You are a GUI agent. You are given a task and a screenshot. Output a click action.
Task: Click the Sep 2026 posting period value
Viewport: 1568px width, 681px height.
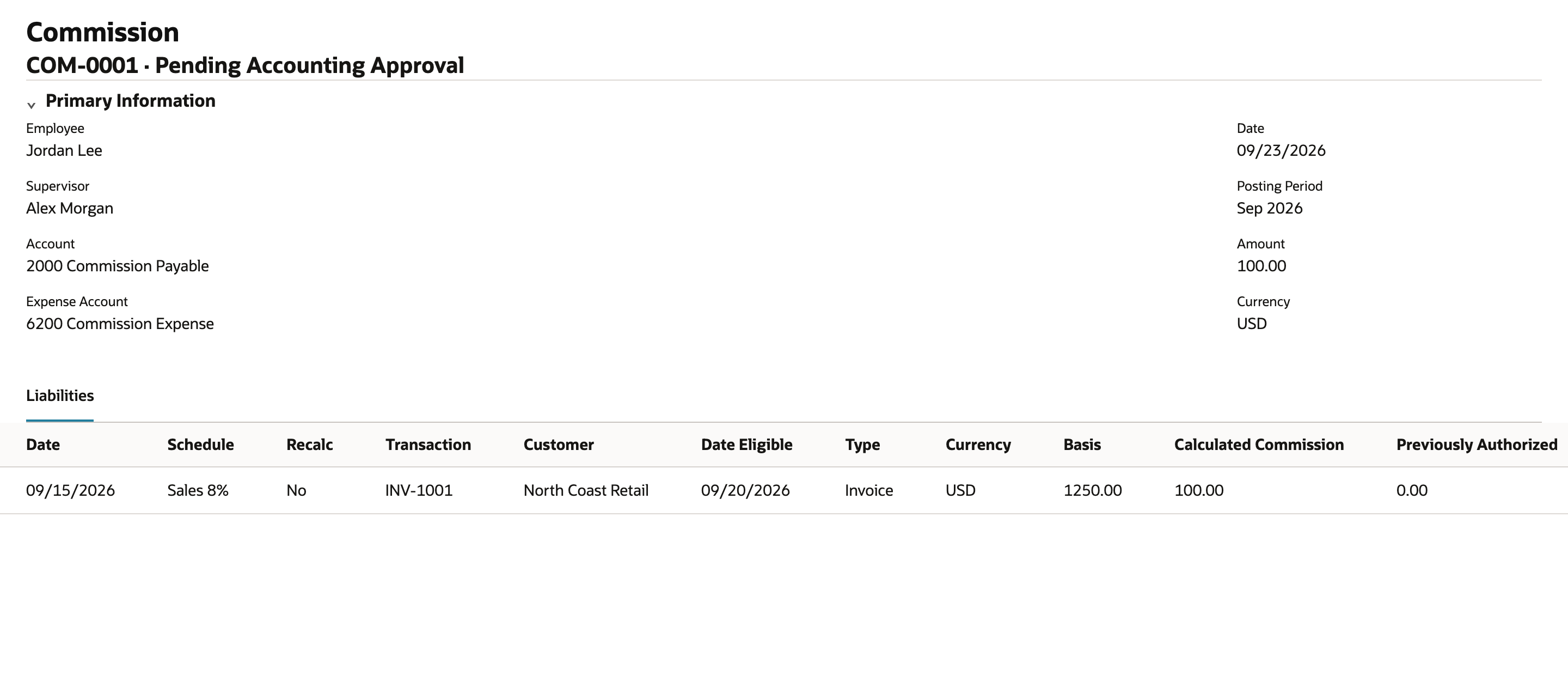pos(1270,208)
